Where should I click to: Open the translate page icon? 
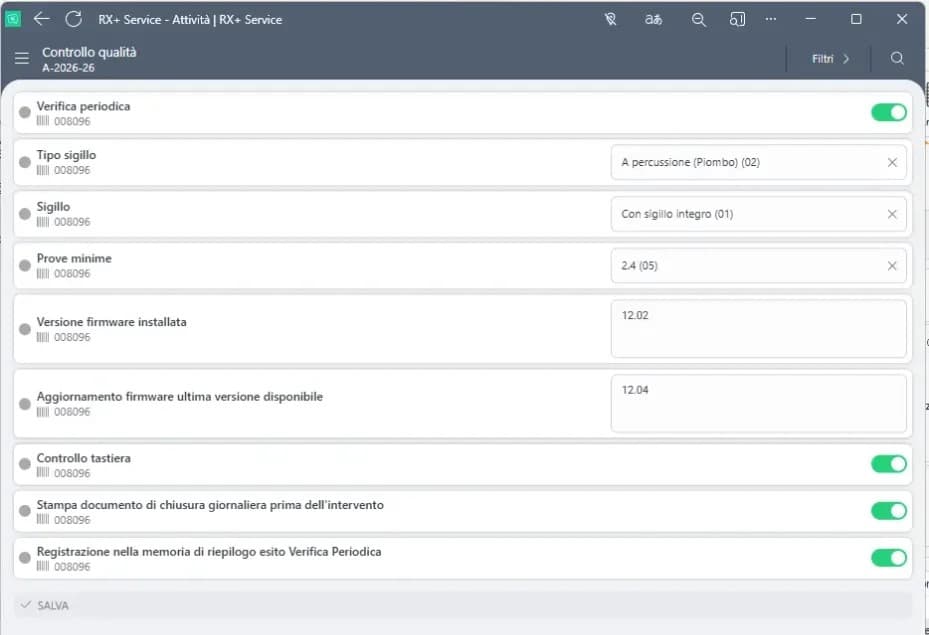click(x=653, y=18)
